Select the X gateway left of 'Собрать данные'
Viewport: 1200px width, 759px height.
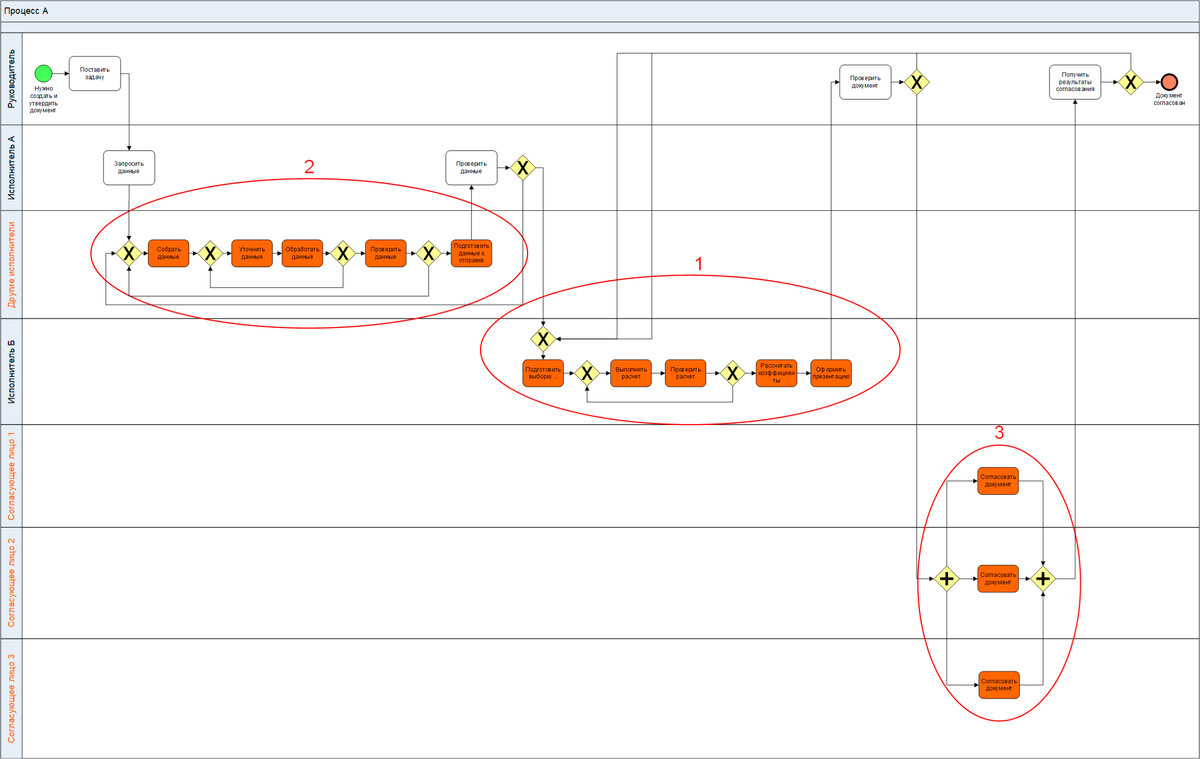(x=129, y=253)
